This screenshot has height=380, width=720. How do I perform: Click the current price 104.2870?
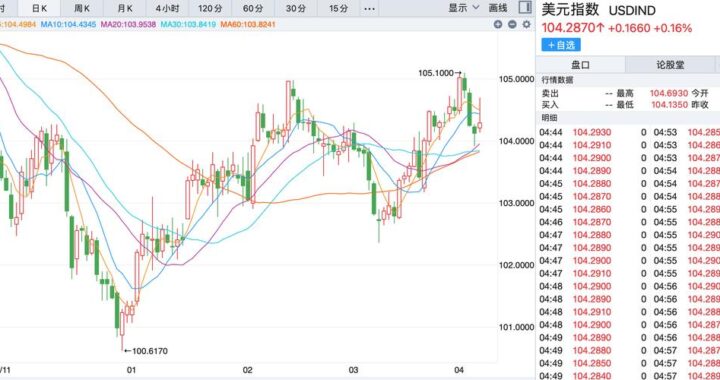coord(573,28)
